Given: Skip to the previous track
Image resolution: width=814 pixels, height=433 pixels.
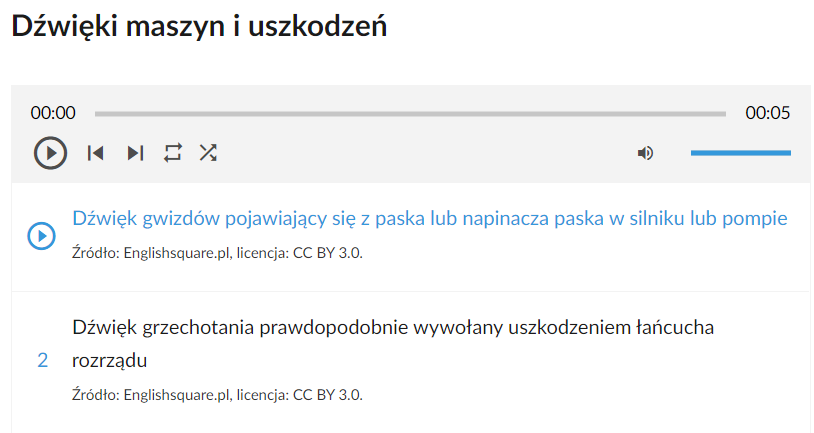Looking at the screenshot, I should click(96, 153).
